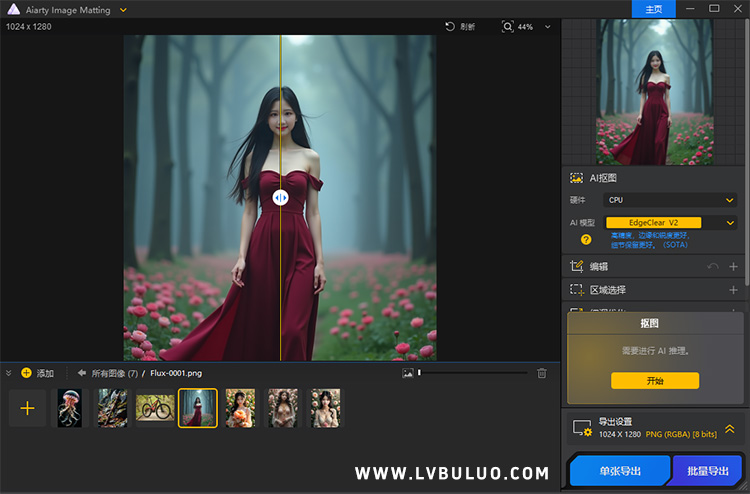Click the back arrow beside 所有图像

(82, 373)
